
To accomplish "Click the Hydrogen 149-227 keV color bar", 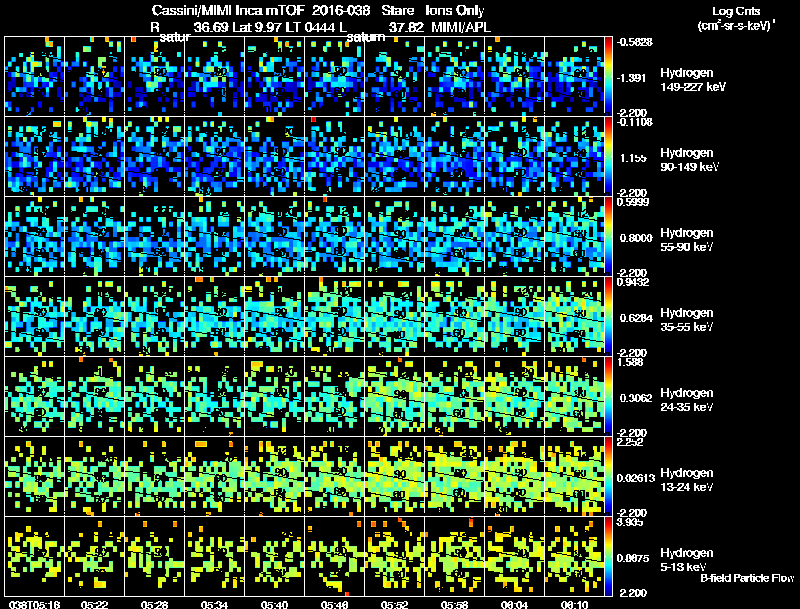I will click(608, 75).
